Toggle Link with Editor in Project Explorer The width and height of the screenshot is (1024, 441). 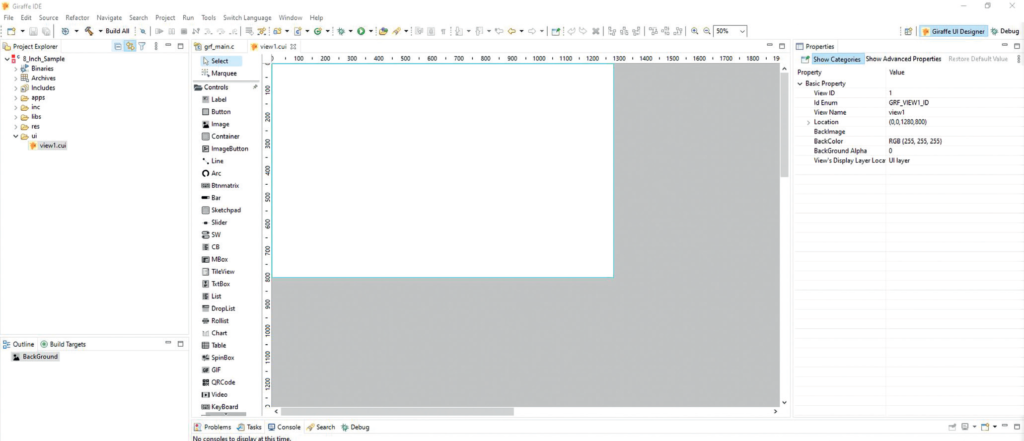coord(130,46)
